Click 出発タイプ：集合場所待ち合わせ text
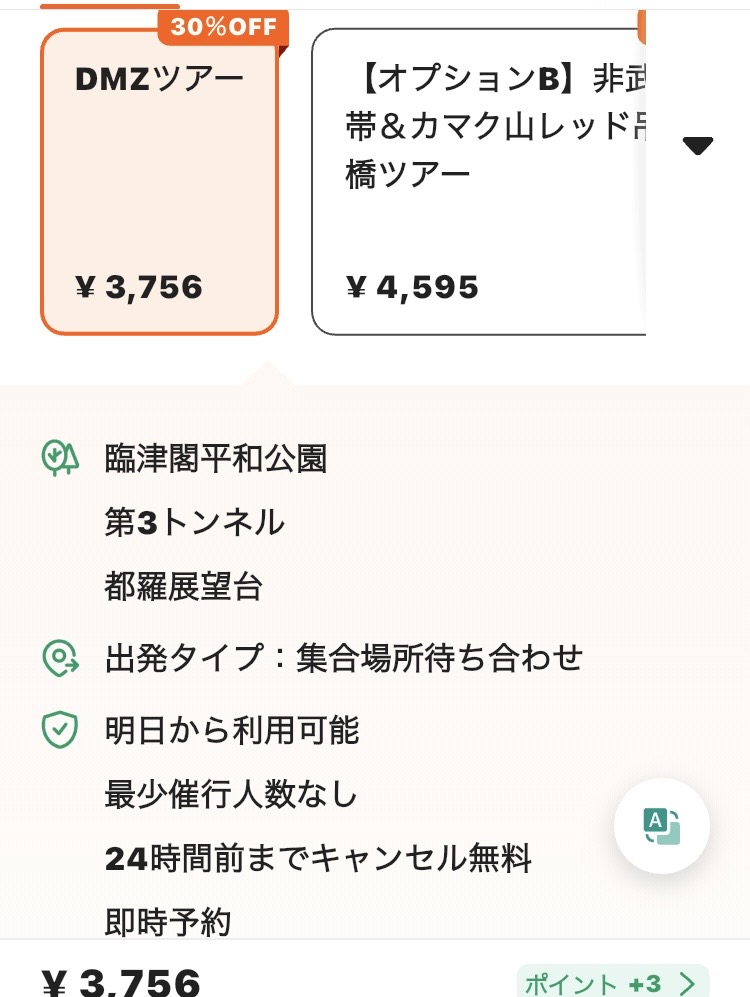750x997 pixels. coord(343,658)
